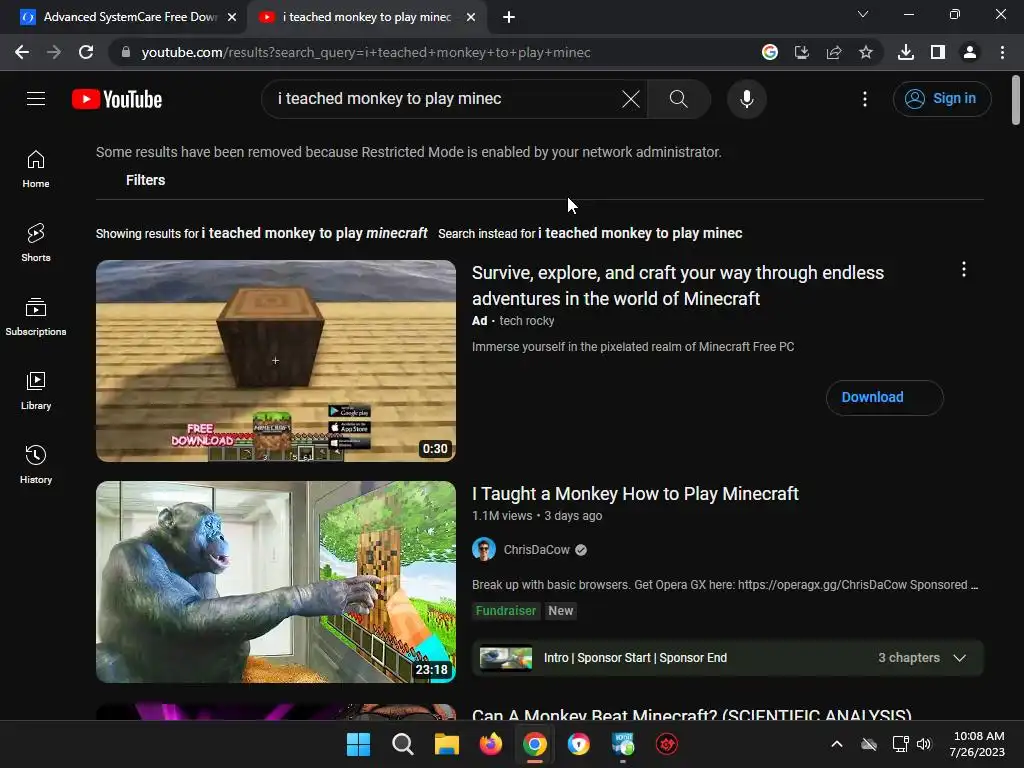Open ChrisDaCow channel name
Viewport: 1024px width, 768px height.
536,550
